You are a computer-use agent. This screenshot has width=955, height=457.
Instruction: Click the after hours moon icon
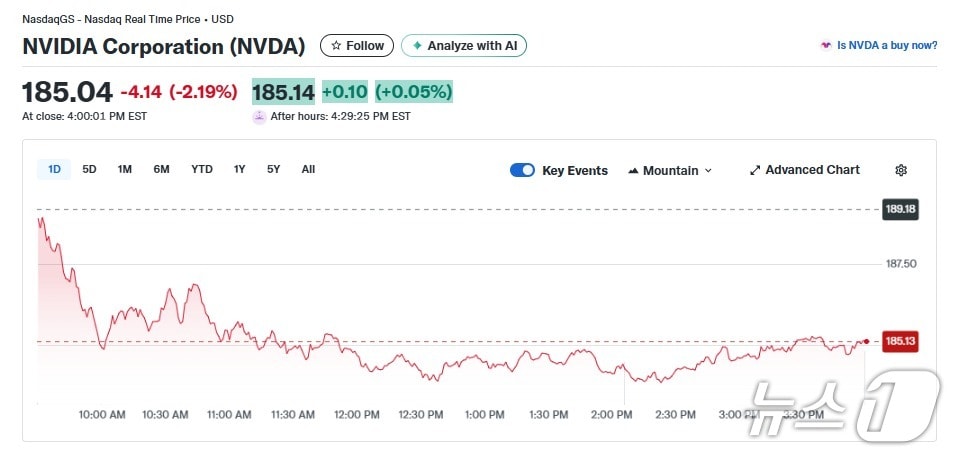260,116
